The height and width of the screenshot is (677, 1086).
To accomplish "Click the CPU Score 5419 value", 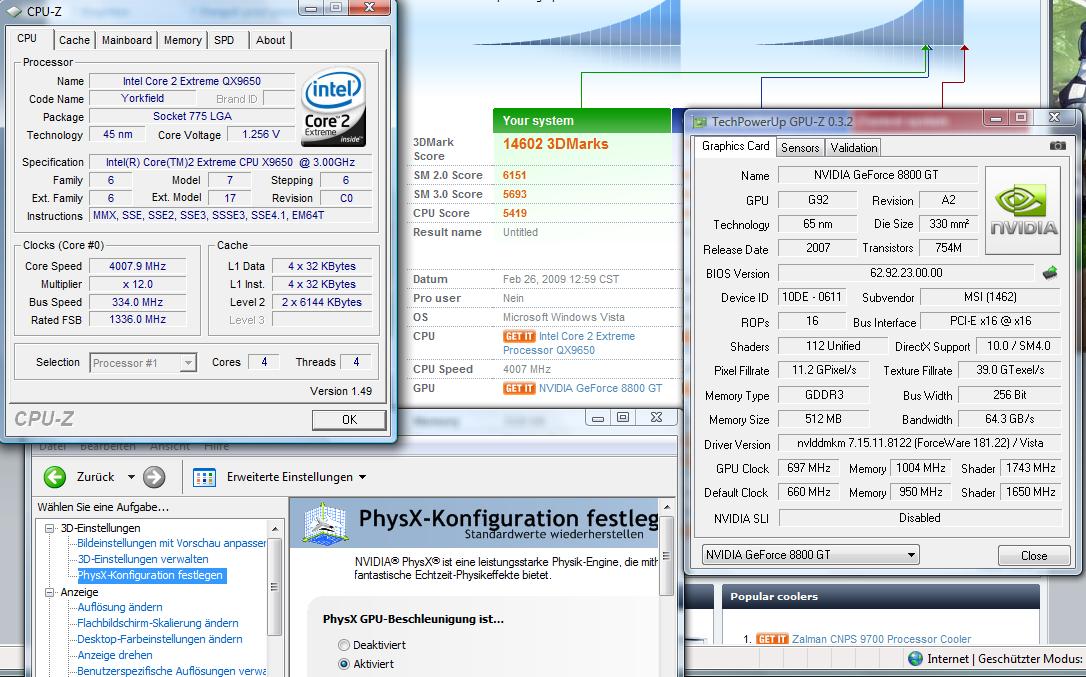I will (515, 213).
